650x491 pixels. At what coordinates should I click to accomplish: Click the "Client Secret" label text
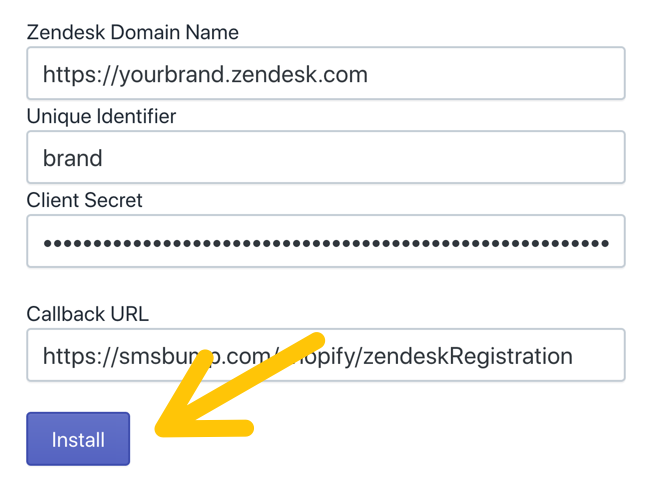coord(85,200)
